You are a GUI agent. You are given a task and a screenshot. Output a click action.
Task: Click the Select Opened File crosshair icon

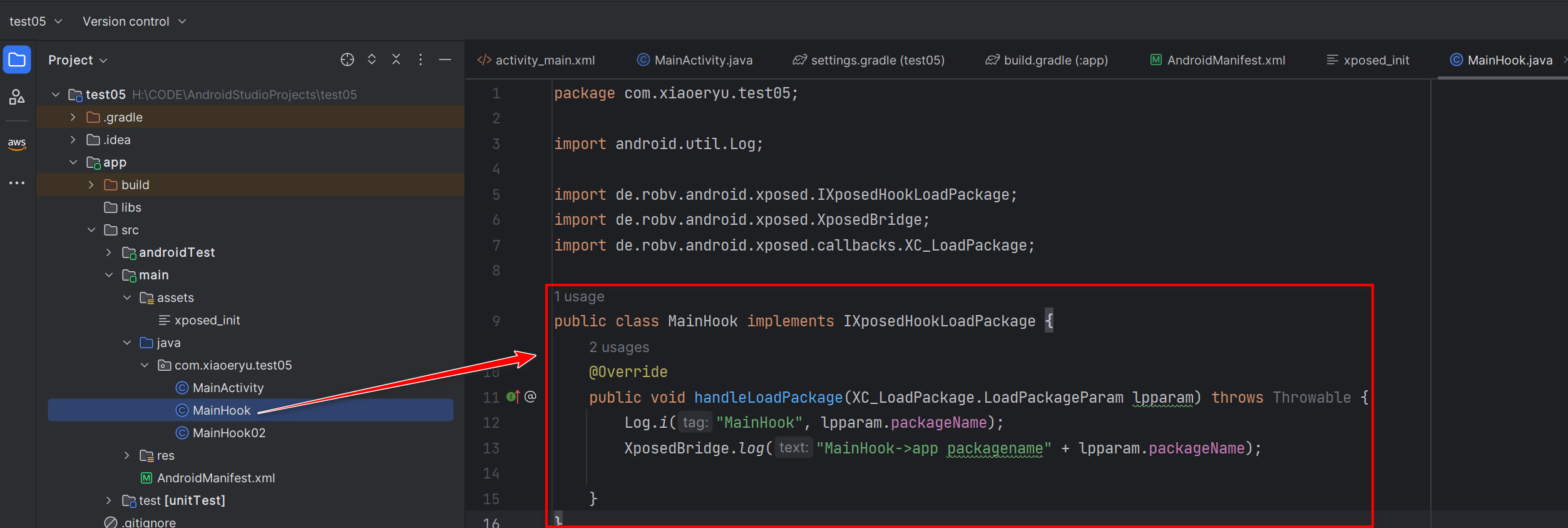347,60
